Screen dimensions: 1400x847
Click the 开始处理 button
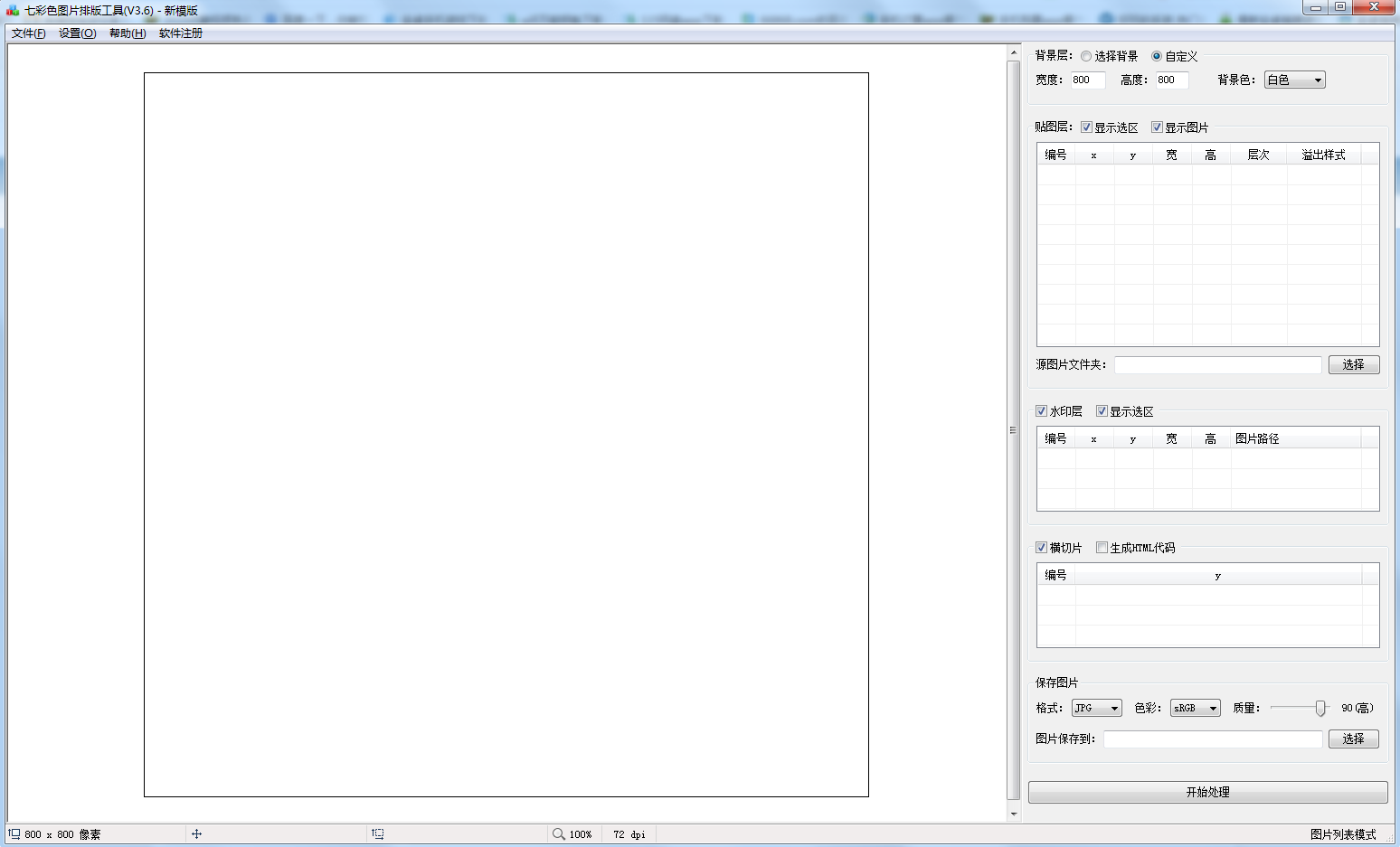pos(1207,792)
